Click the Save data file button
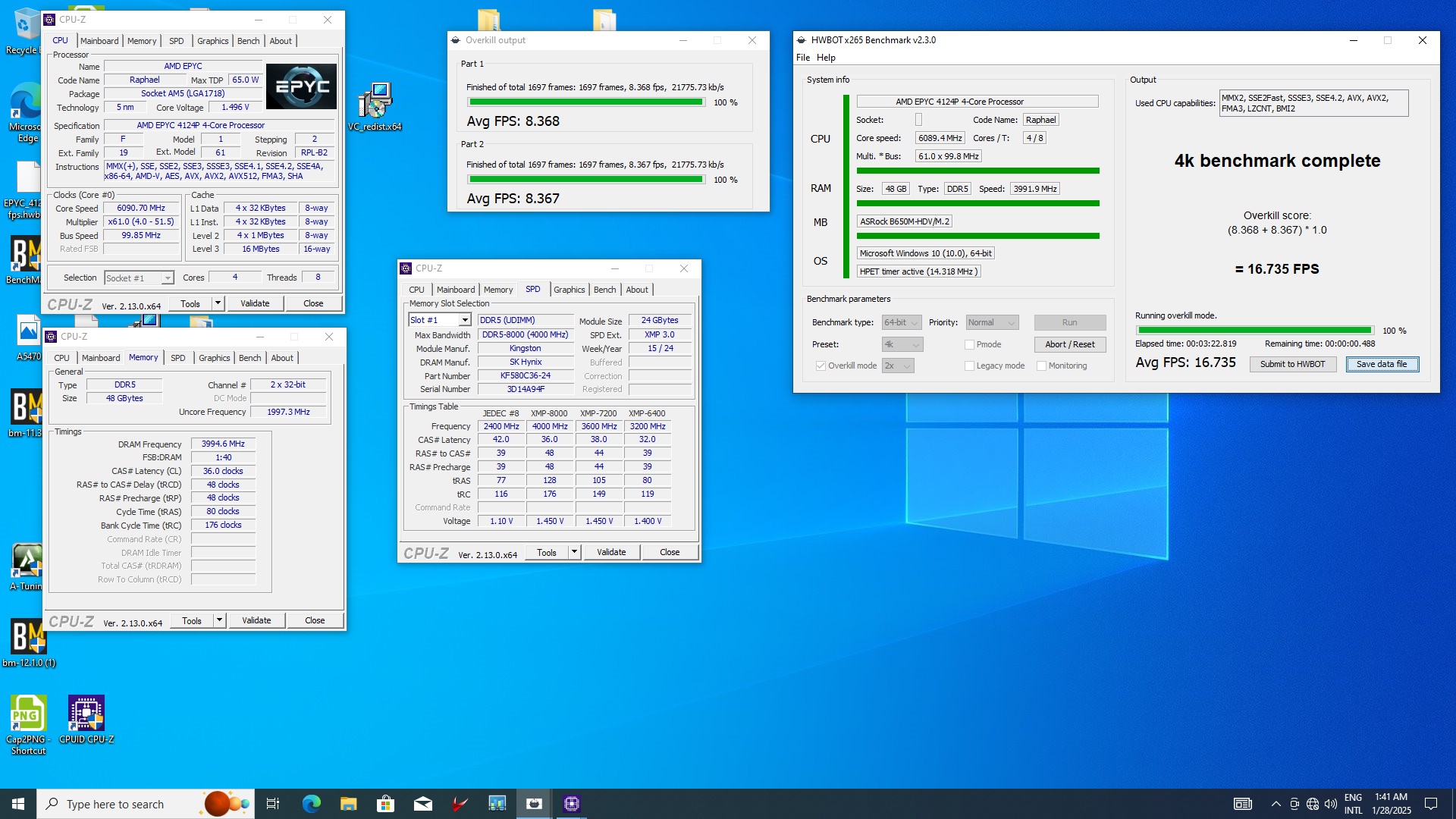Screen dimensions: 1456x819 tap(1382, 364)
